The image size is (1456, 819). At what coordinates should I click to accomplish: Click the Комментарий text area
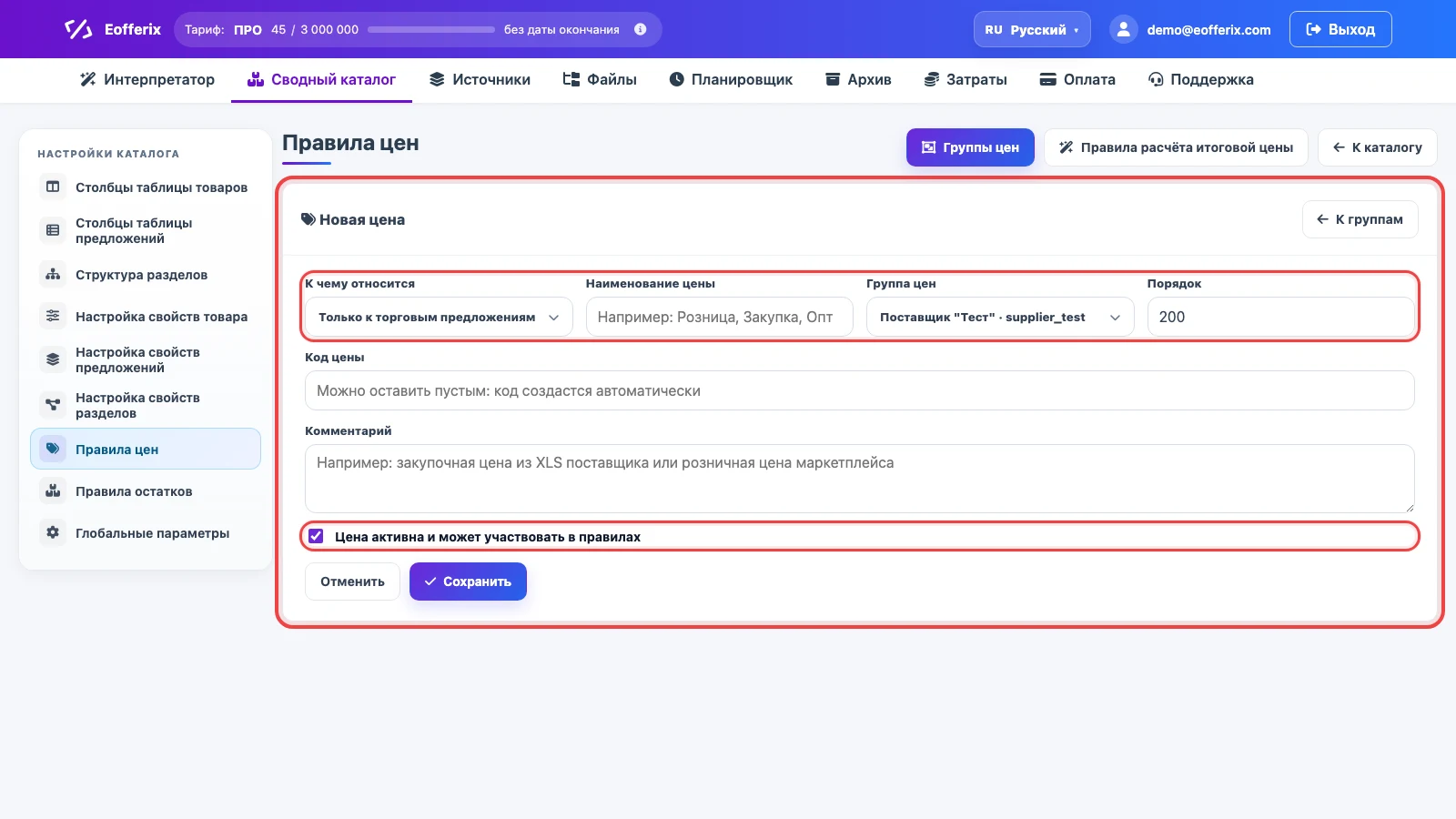click(x=860, y=479)
